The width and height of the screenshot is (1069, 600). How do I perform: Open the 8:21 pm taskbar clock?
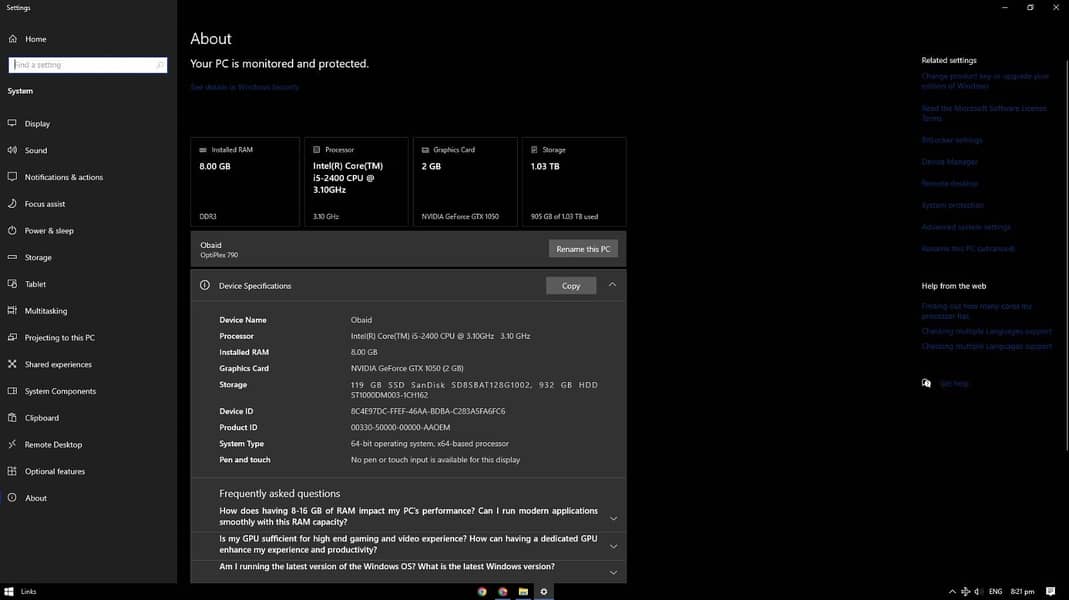point(1022,592)
